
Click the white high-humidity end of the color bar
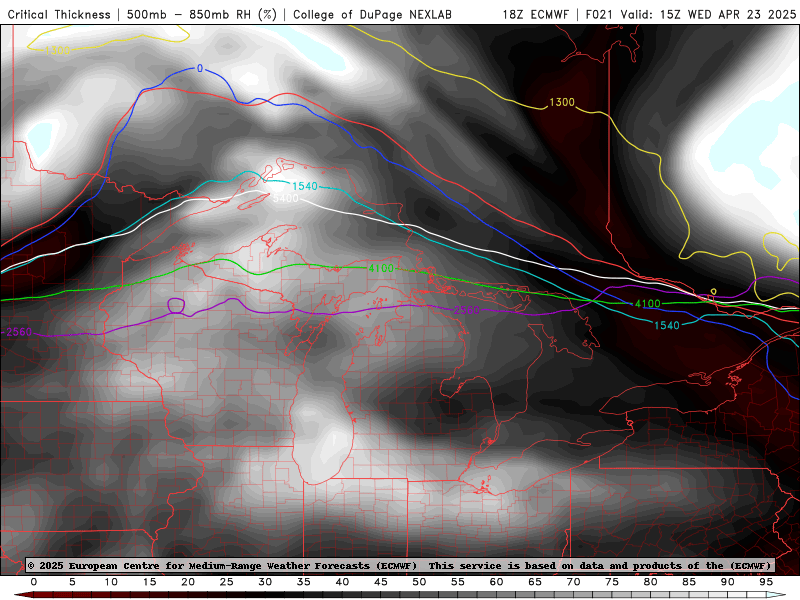[776, 595]
